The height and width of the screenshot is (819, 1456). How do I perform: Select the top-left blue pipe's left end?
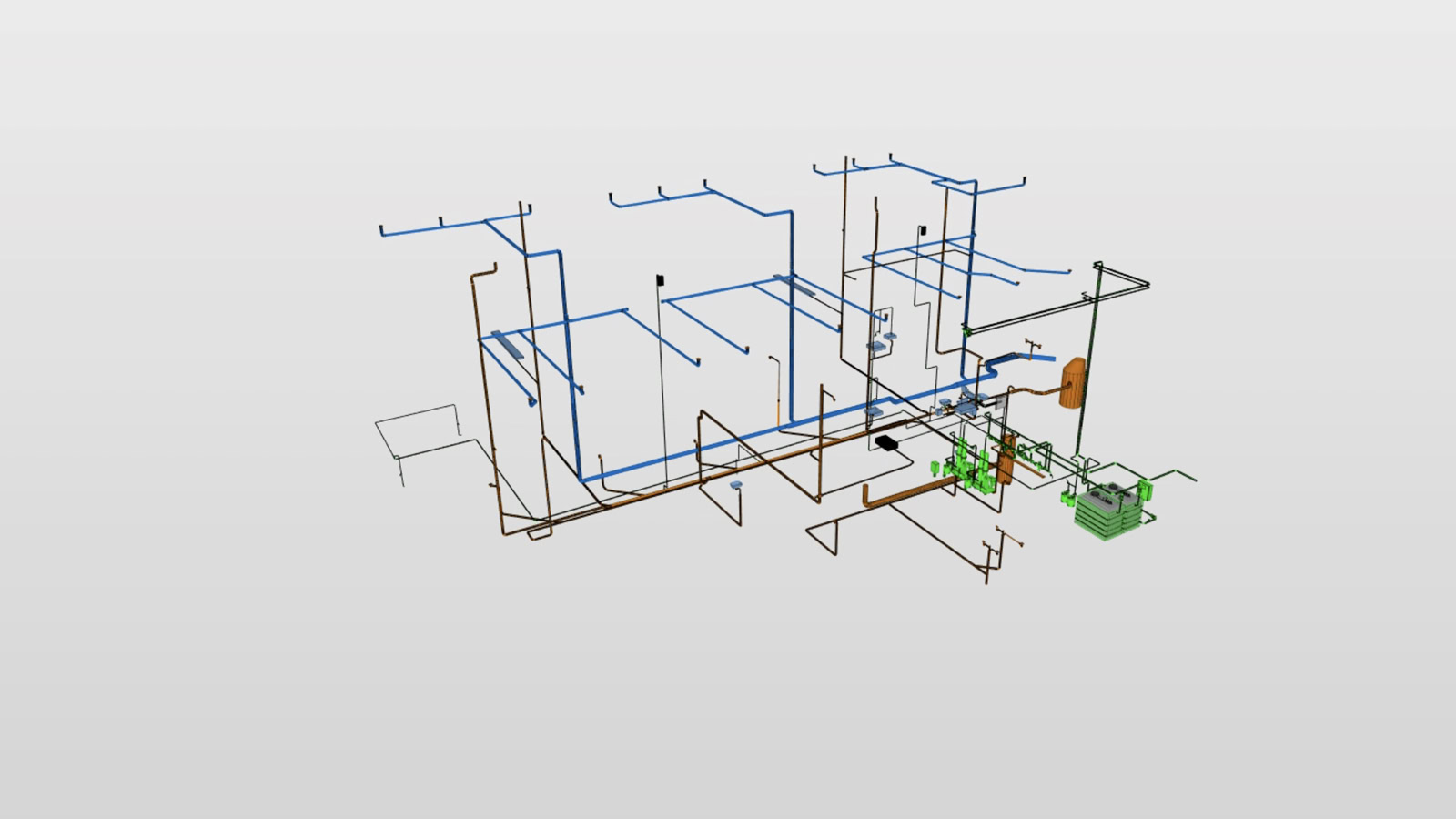pyautogui.click(x=382, y=232)
